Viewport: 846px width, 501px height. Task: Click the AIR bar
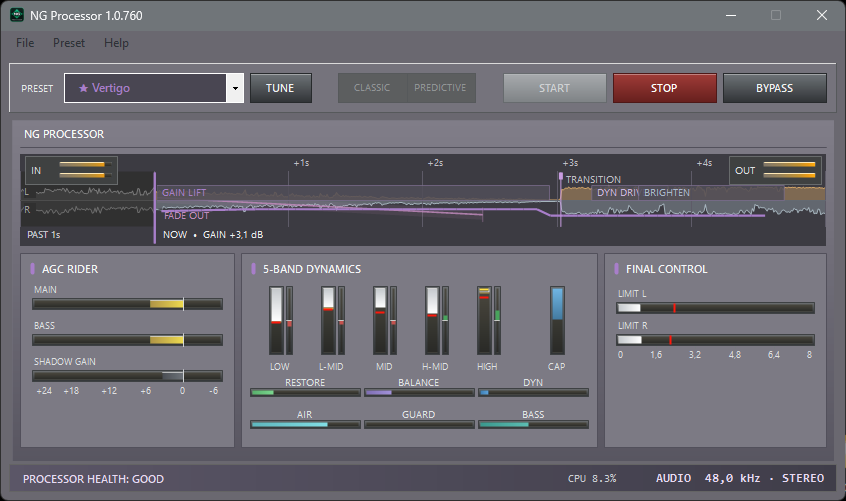pyautogui.click(x=305, y=424)
